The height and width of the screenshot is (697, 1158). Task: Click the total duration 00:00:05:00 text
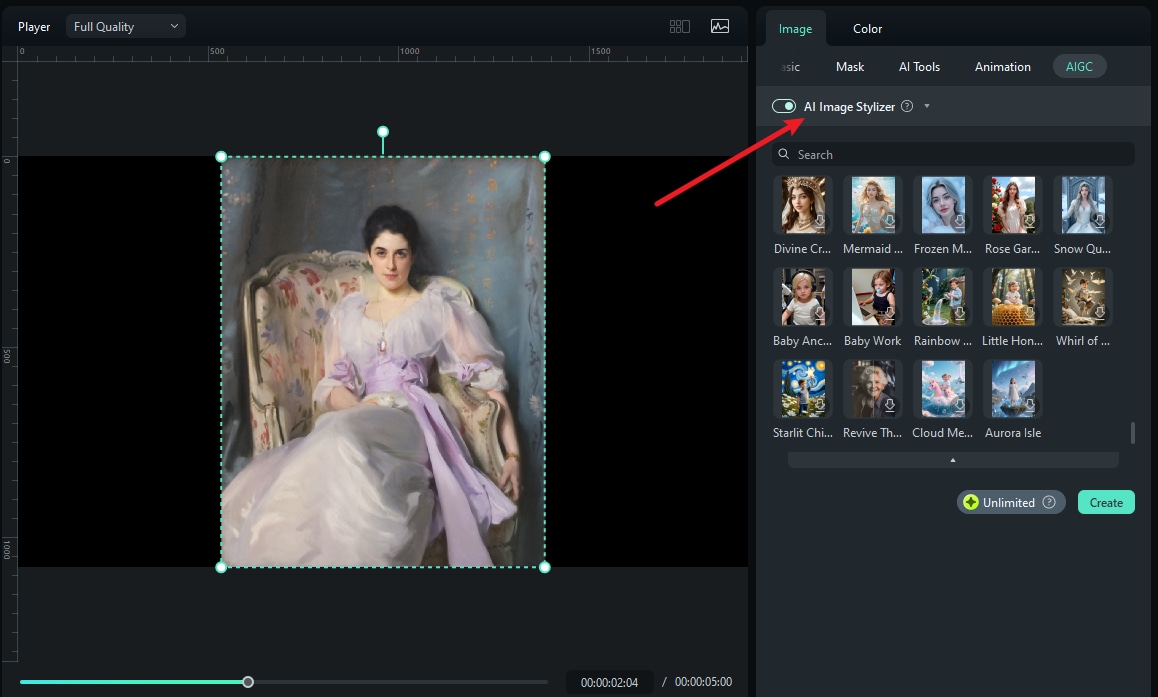click(x=703, y=681)
